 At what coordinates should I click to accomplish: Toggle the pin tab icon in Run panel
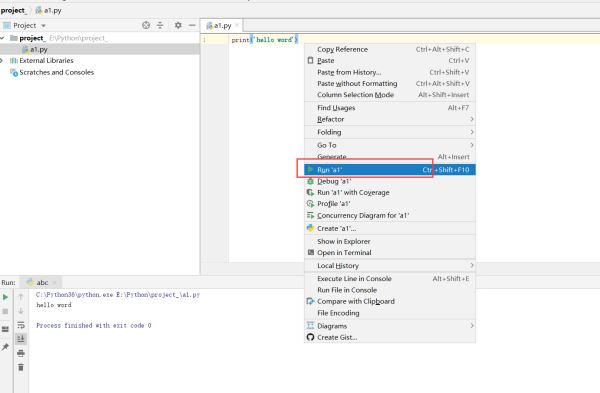point(5,347)
